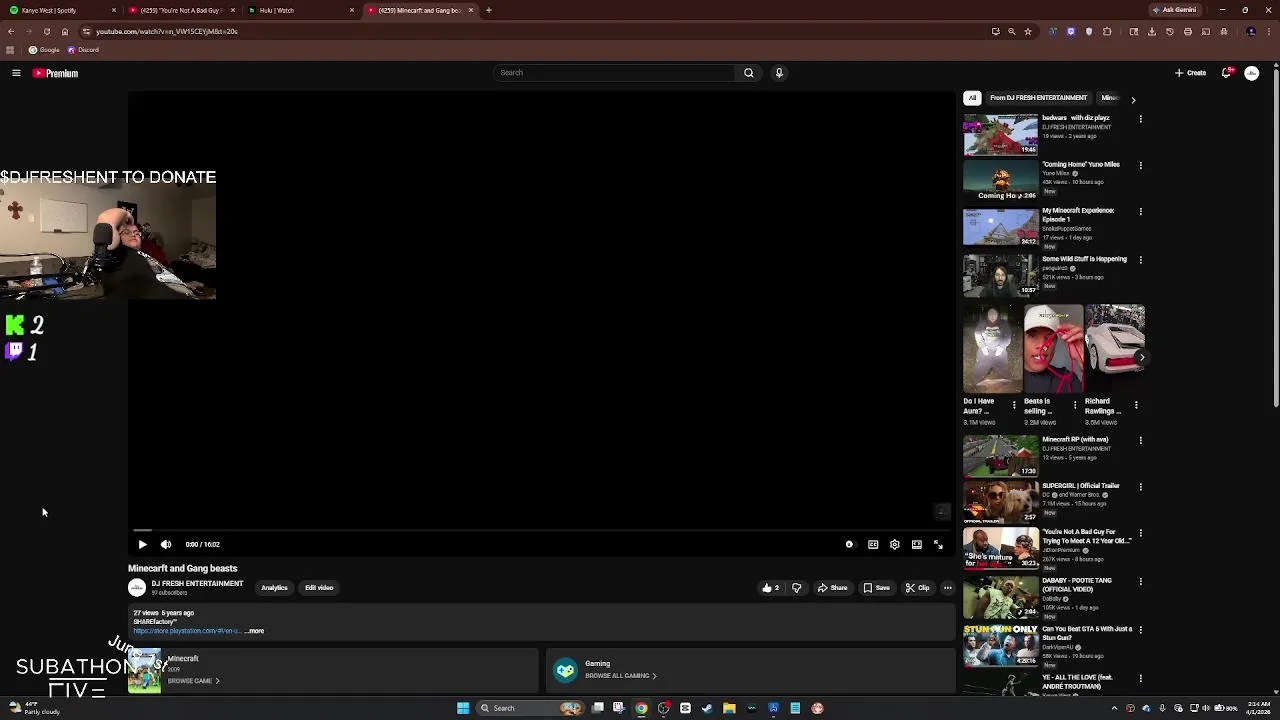Open options for Minecraft RP with ava

1140,440
